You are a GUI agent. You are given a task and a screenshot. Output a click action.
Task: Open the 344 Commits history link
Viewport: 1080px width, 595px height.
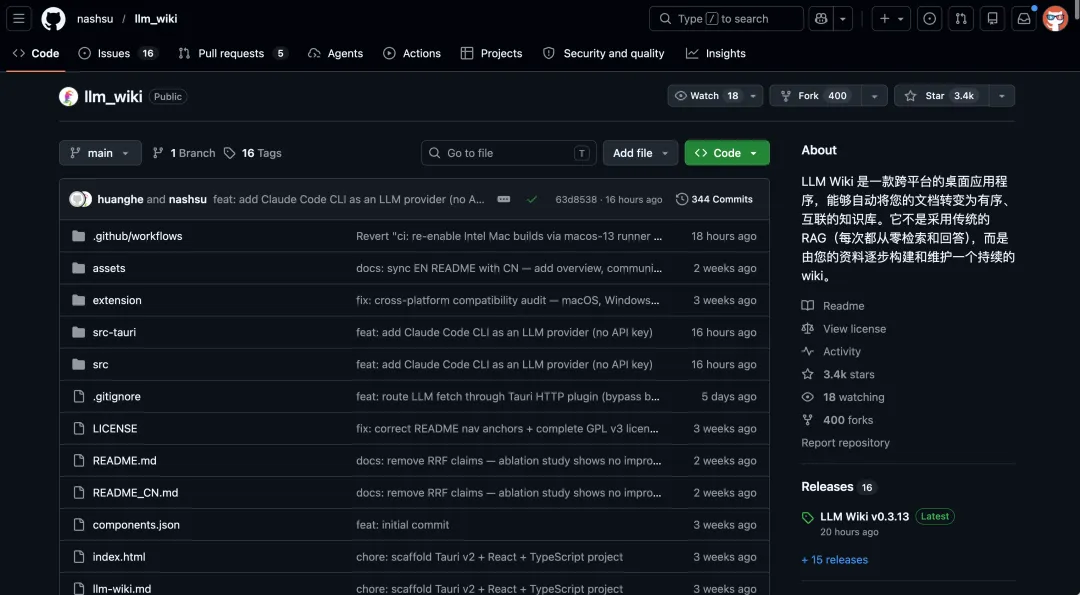[714, 199]
